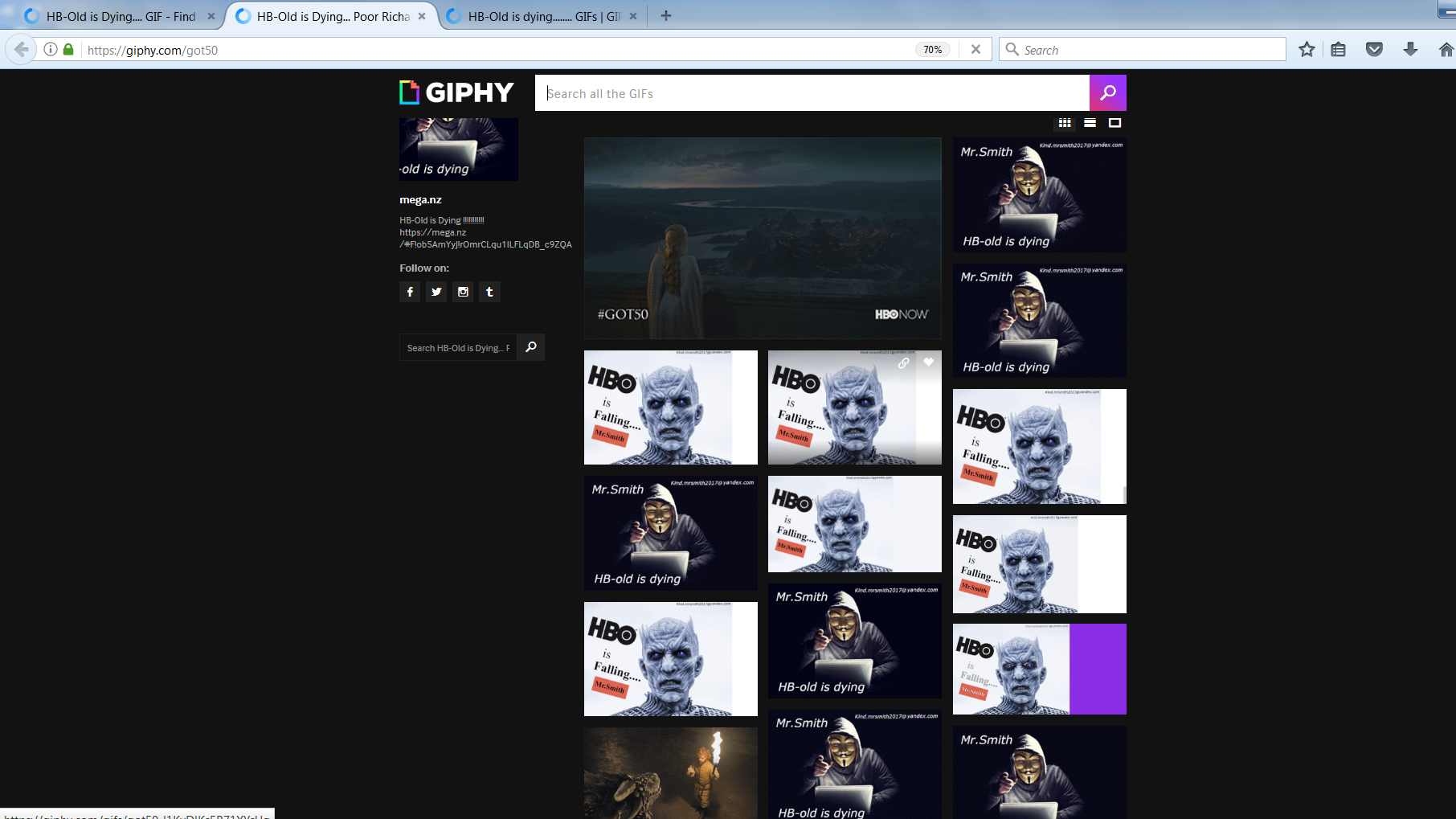
Task: Click the GIPHY logo
Action: click(x=456, y=92)
